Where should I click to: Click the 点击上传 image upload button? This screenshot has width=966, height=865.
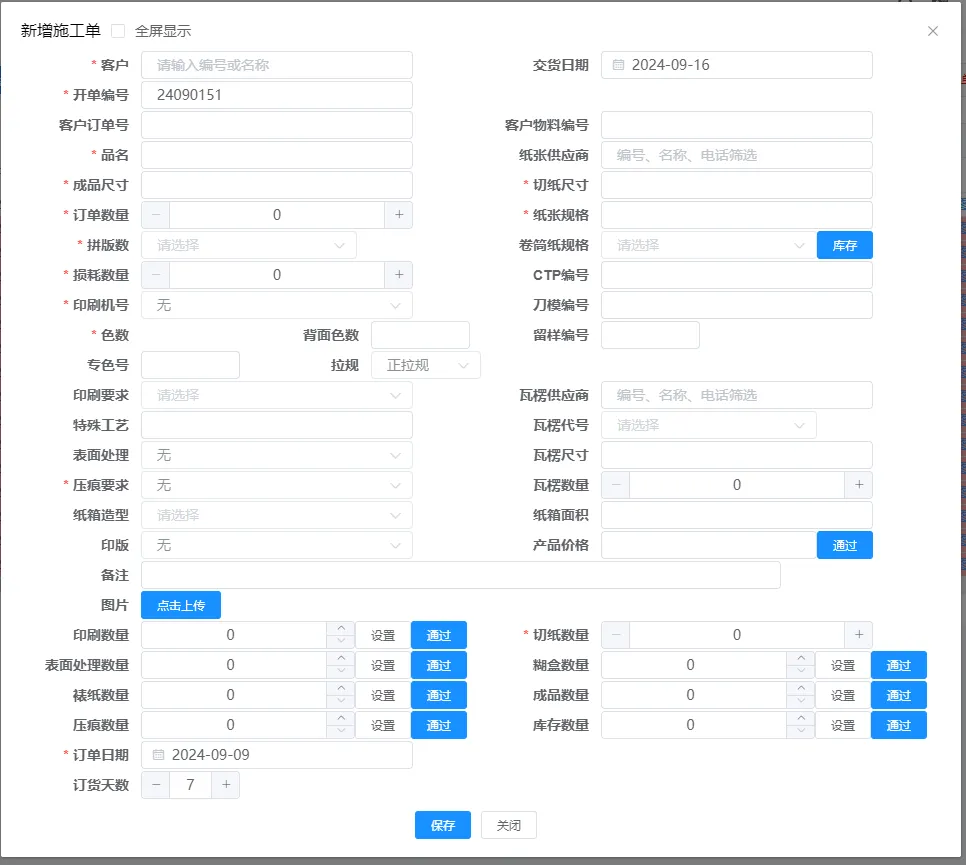coord(181,605)
